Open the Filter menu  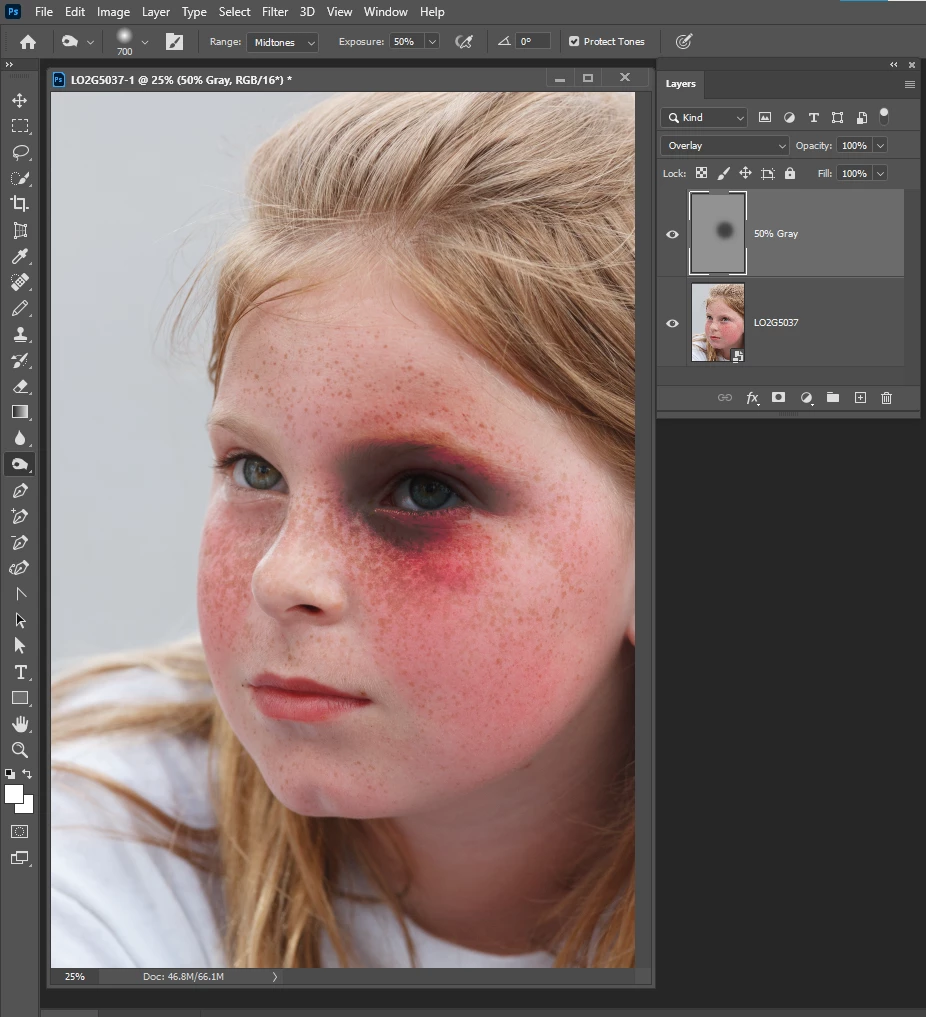pos(275,12)
